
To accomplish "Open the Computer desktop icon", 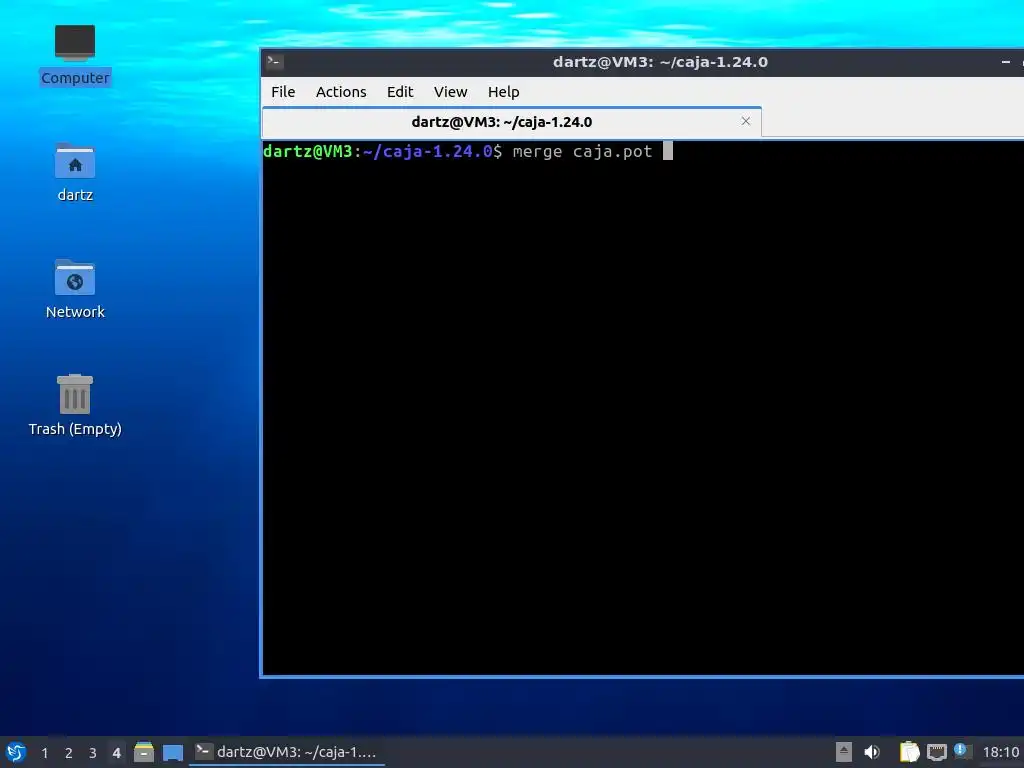I will [74, 56].
